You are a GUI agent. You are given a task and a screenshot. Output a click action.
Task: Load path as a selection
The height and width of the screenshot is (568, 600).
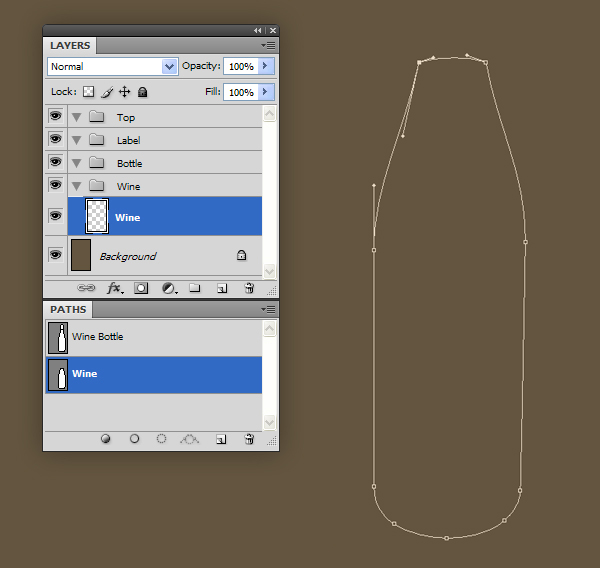(x=161, y=439)
